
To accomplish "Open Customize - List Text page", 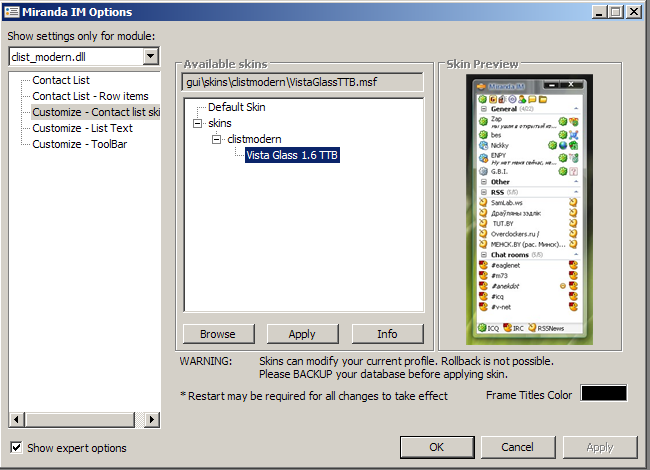I will click(x=82, y=128).
